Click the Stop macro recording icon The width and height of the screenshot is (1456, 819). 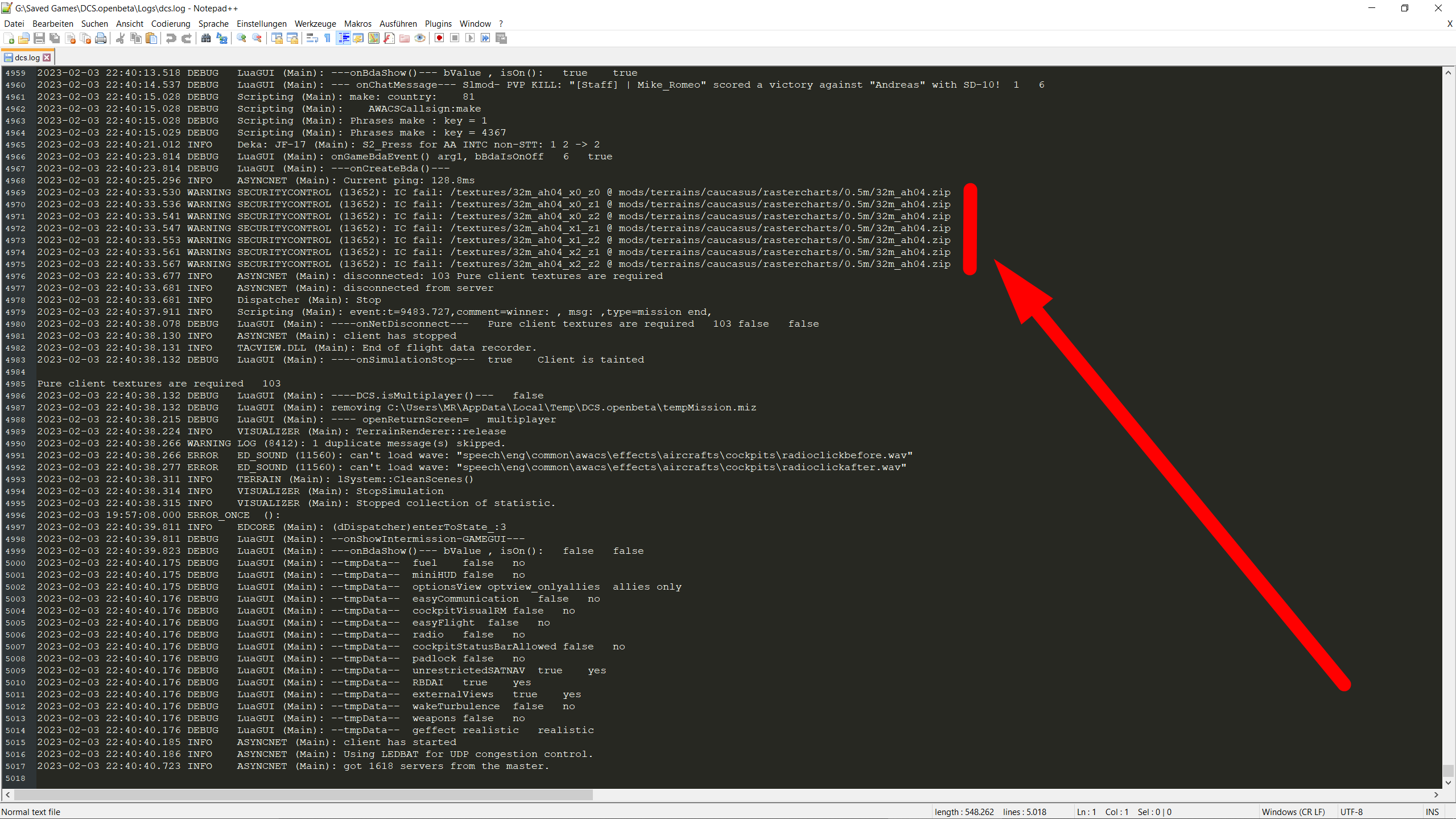(455, 38)
